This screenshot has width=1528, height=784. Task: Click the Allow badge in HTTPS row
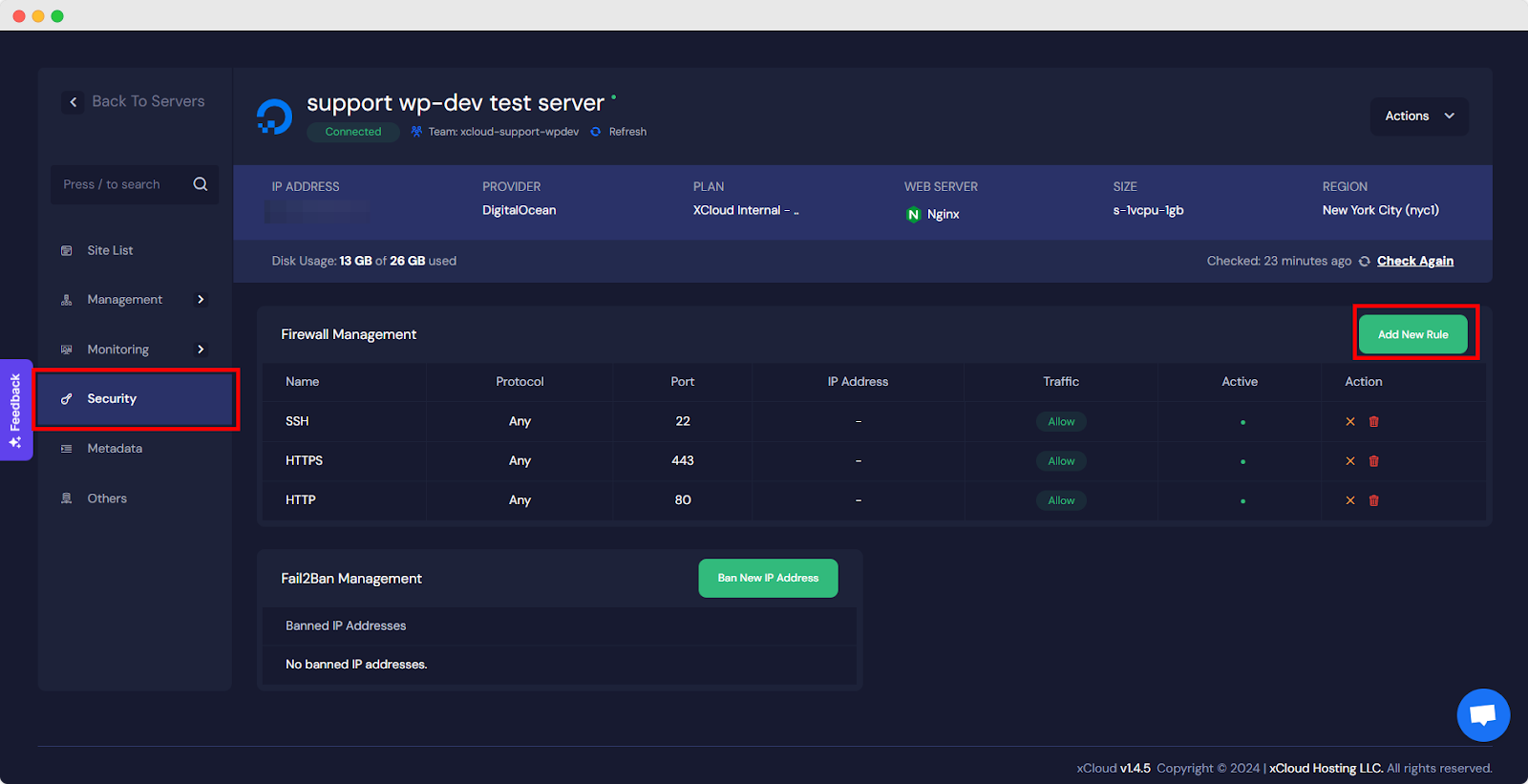point(1061,461)
